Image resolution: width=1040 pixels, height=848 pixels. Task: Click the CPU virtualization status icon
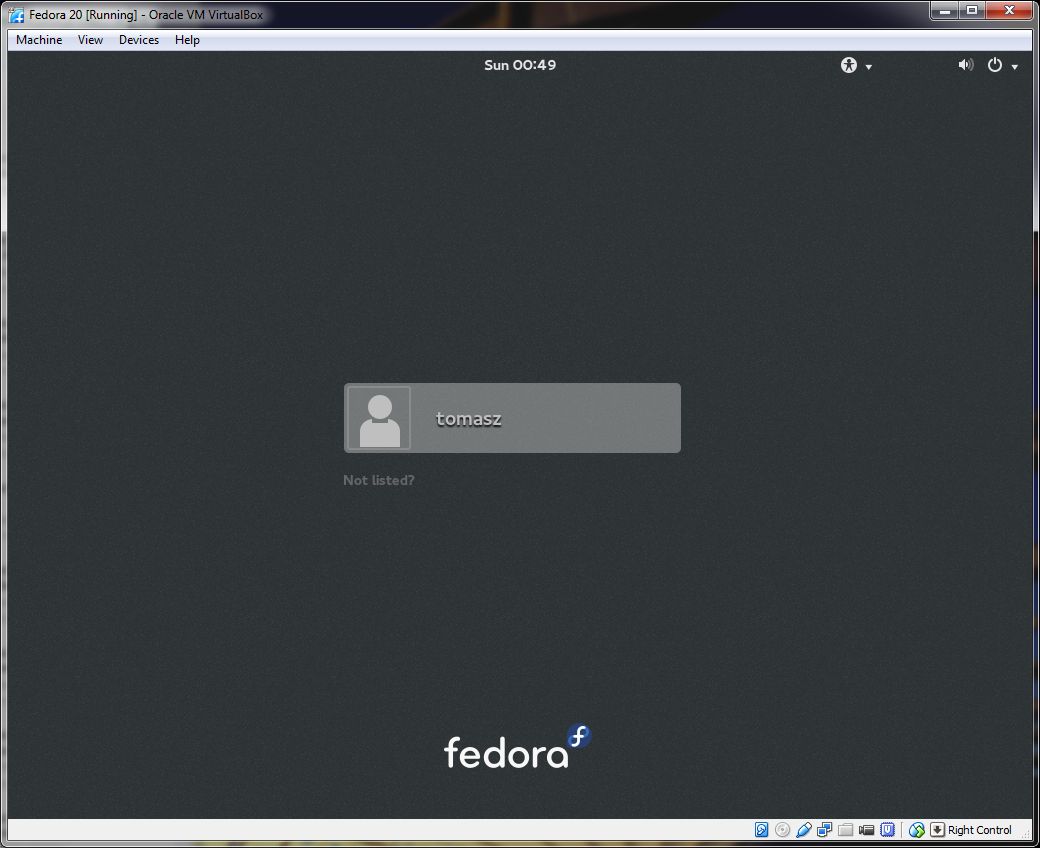point(887,829)
